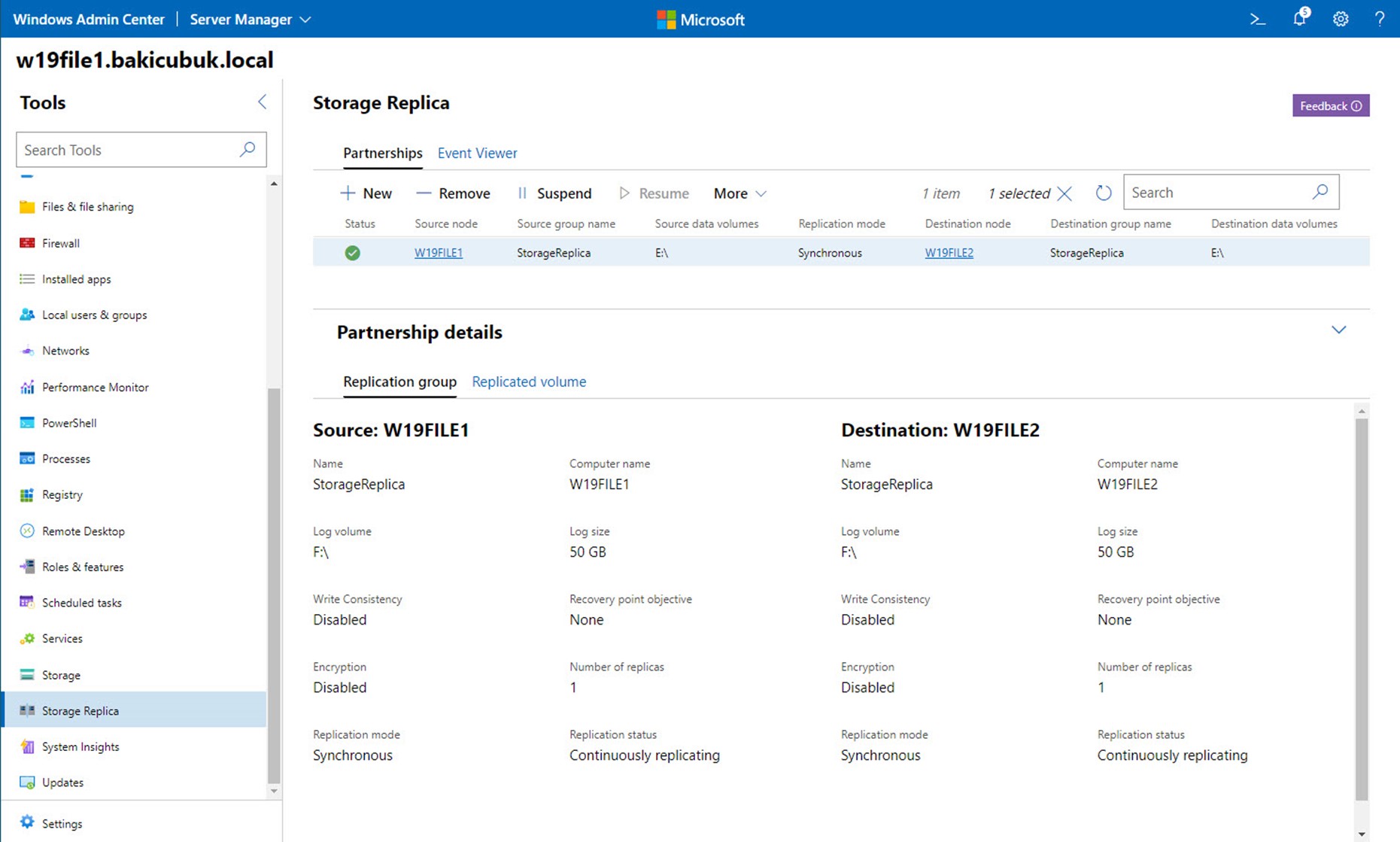
Task: Open the W19FILE2 destination node link
Action: click(x=949, y=253)
